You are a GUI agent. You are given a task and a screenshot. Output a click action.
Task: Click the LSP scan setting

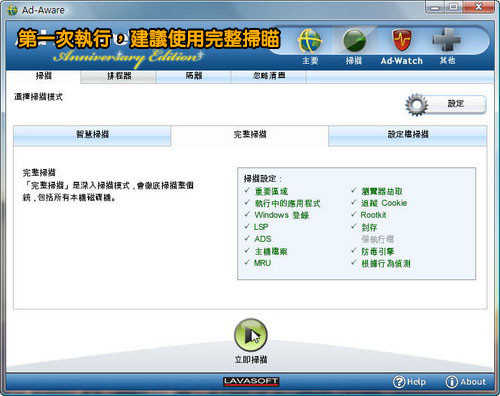(261, 227)
